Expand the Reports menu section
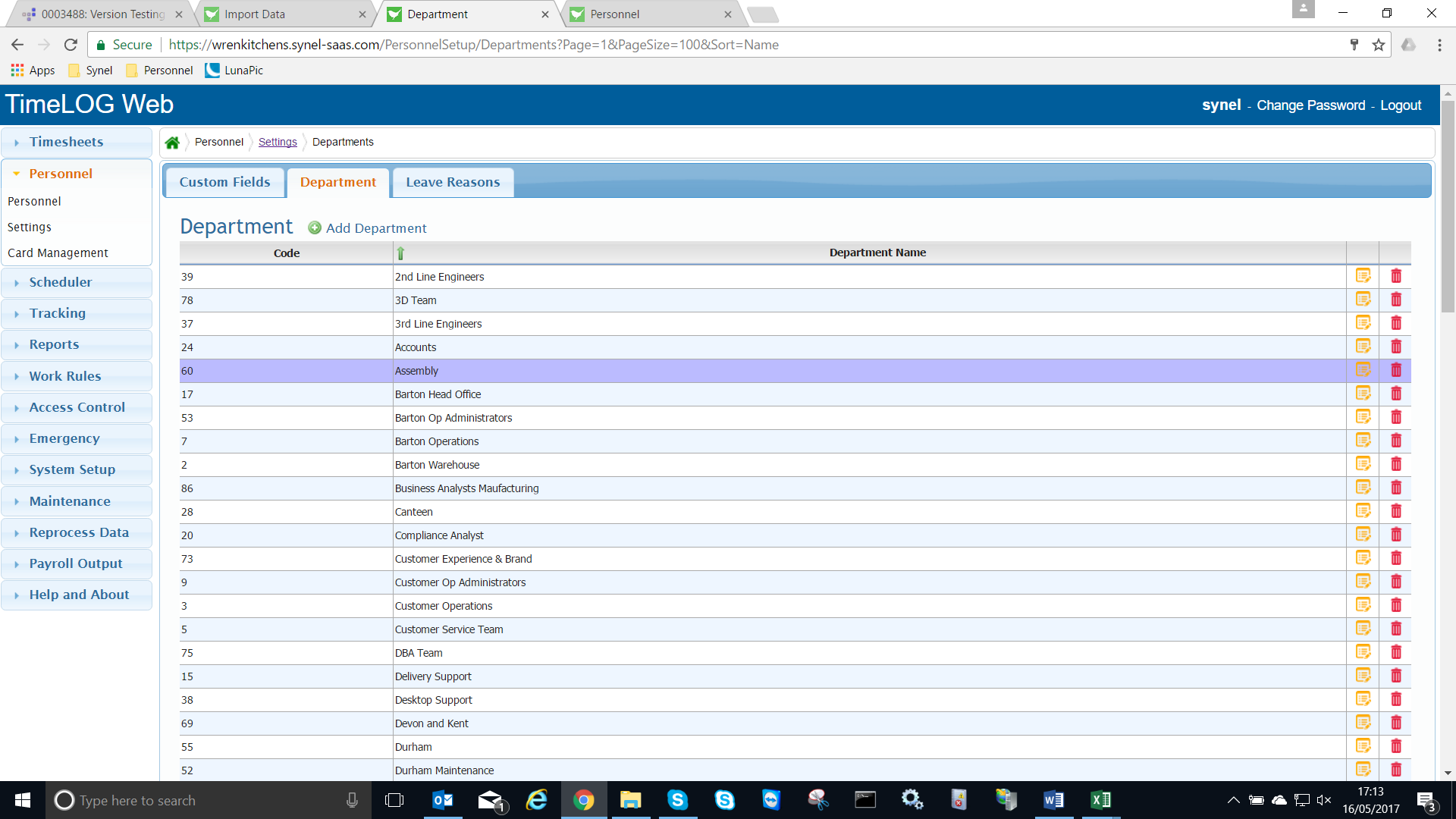The image size is (1456, 819). 76,344
